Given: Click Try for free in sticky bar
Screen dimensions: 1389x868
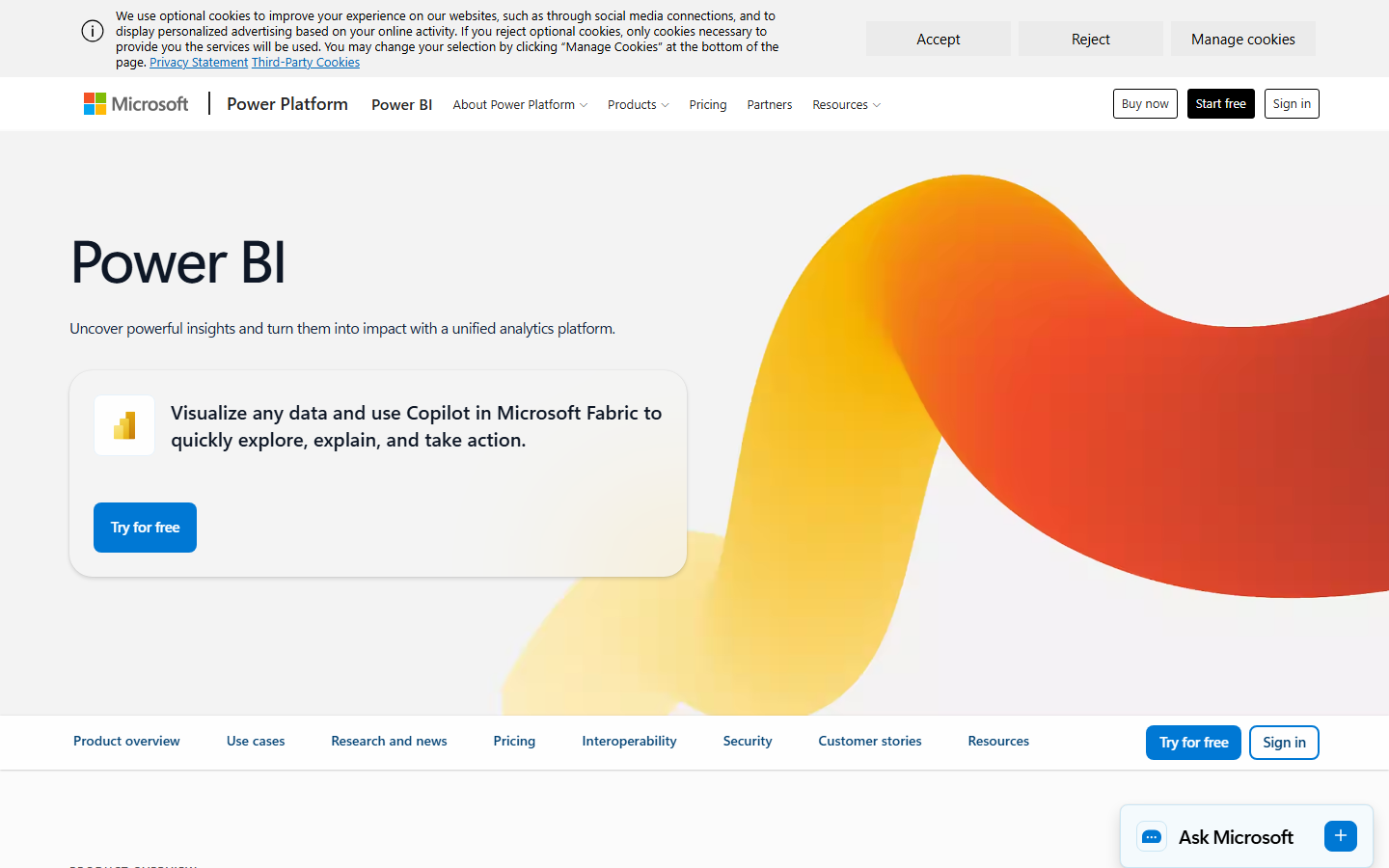Looking at the screenshot, I should click(x=1193, y=743).
